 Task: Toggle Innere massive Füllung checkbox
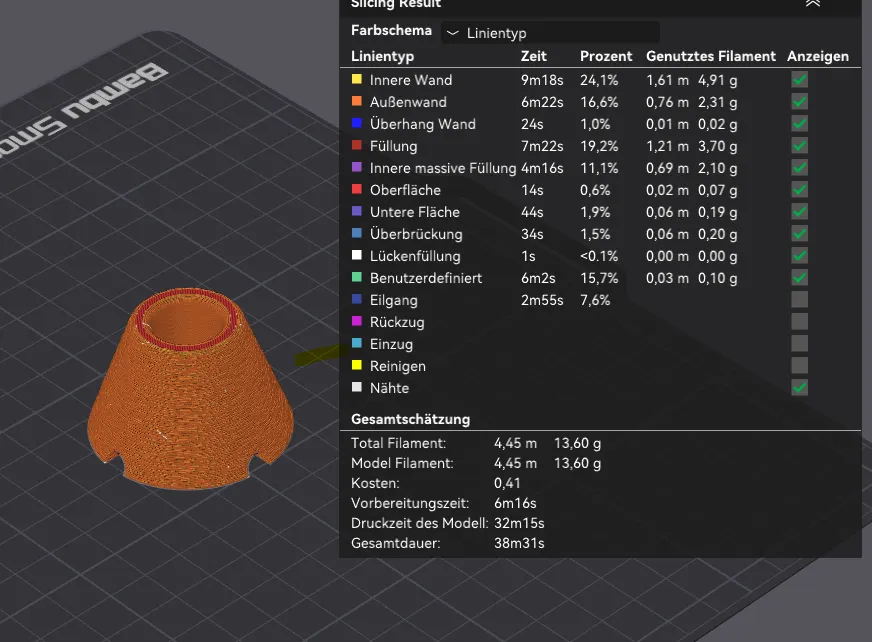pos(800,168)
